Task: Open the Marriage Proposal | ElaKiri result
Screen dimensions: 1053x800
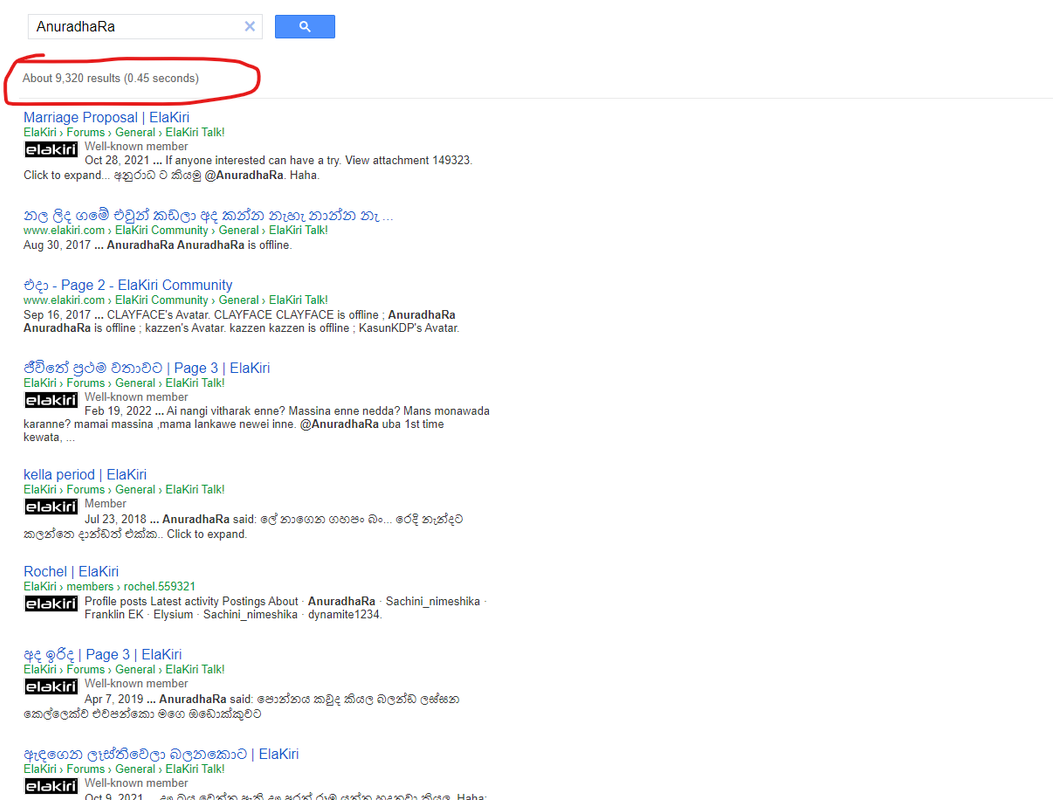Action: click(106, 118)
